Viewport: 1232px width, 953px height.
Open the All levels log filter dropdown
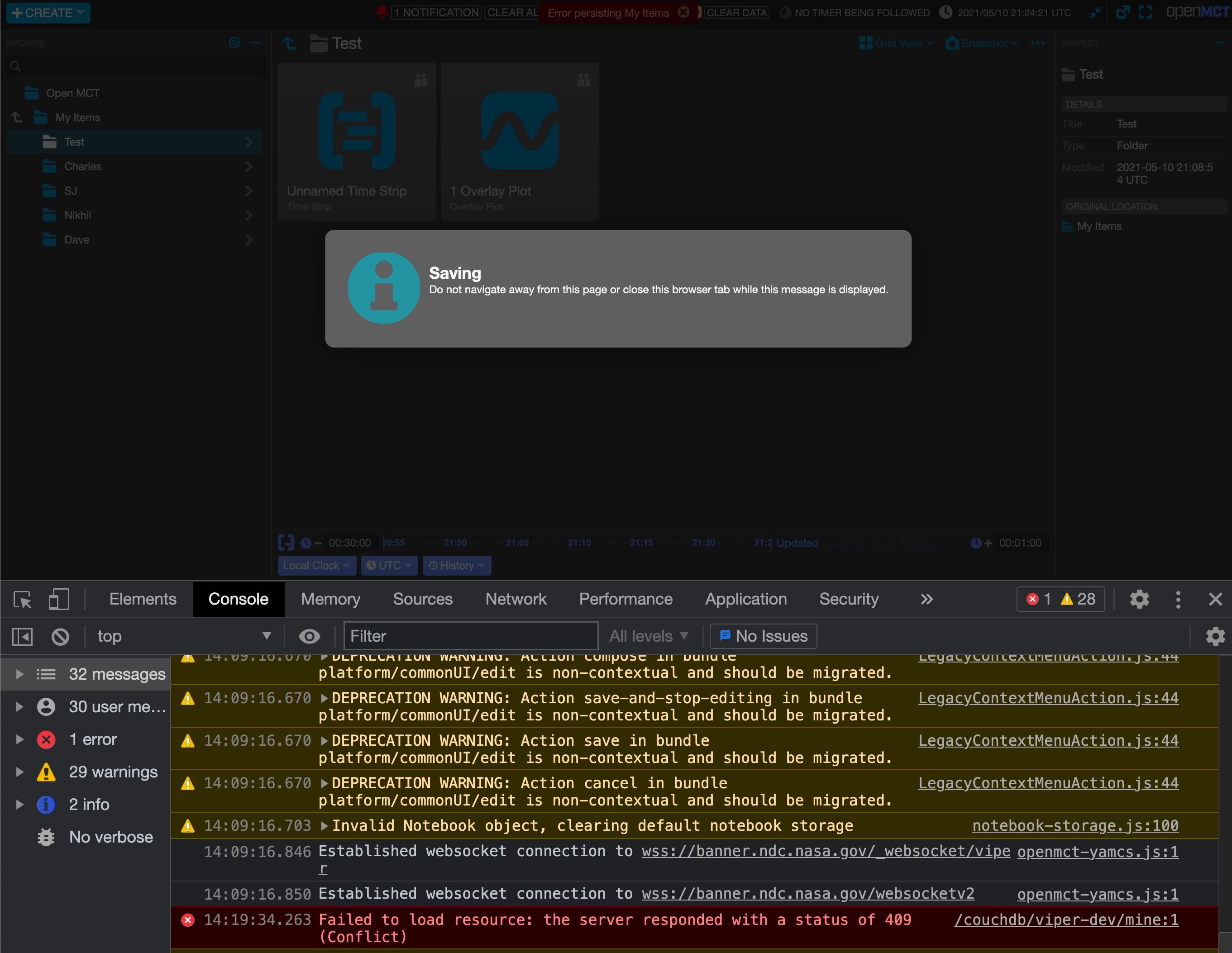tap(649, 635)
